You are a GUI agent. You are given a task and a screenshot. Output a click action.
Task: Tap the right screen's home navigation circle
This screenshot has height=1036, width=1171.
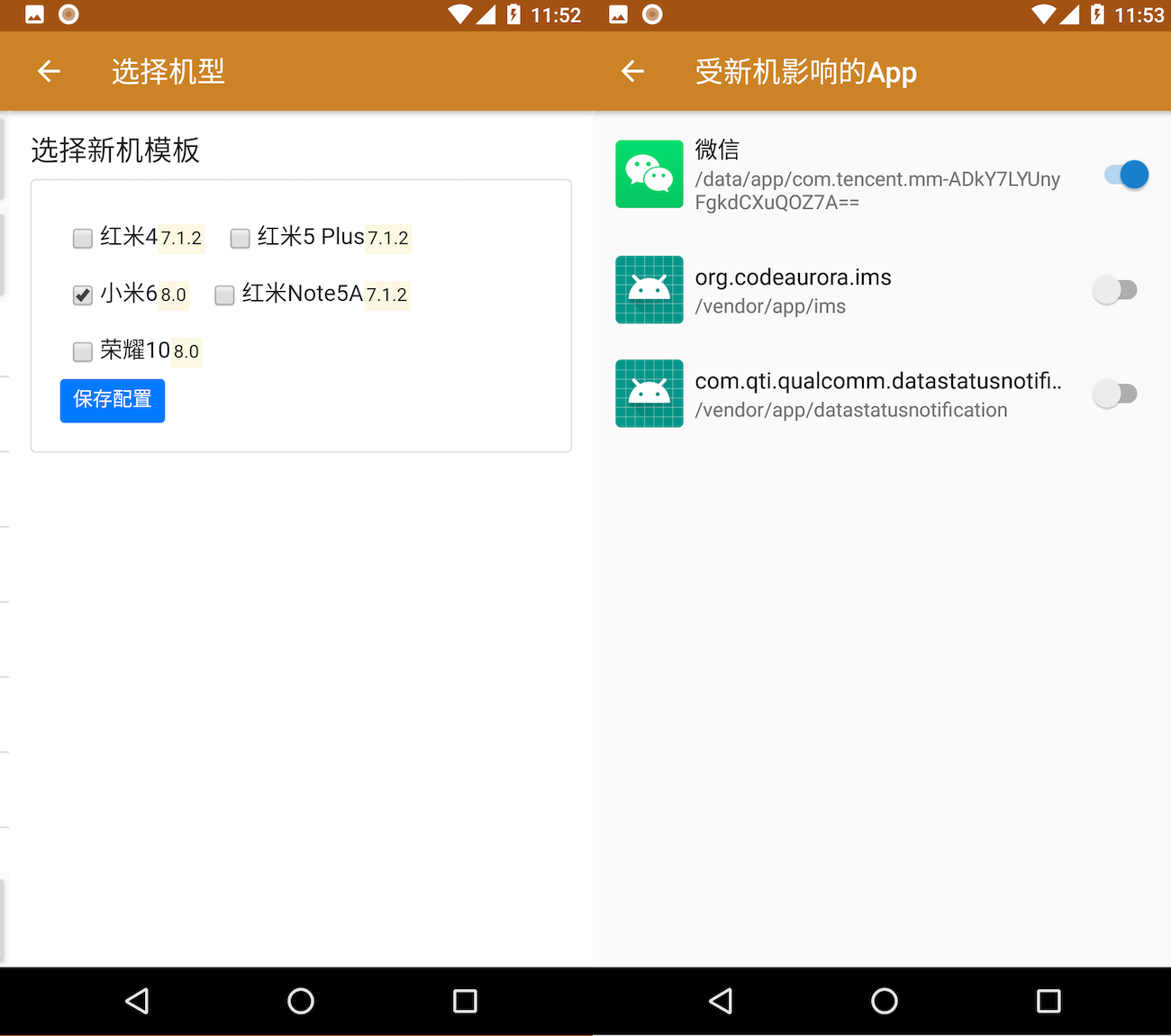(x=885, y=1001)
